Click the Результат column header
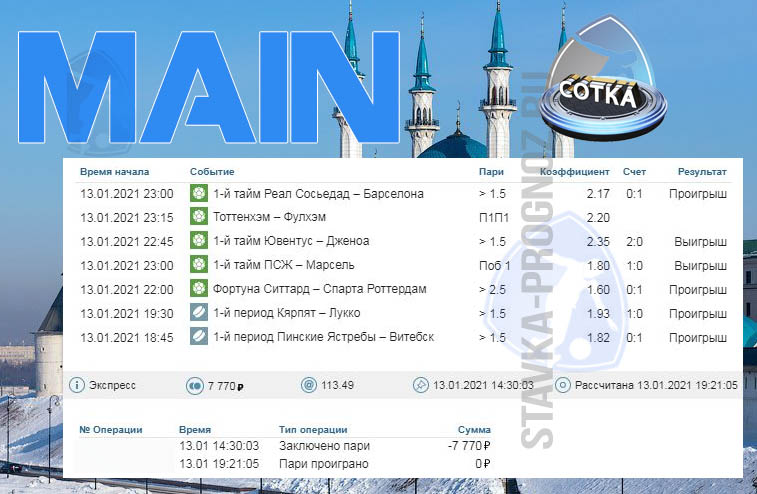Image resolution: width=757 pixels, height=494 pixels. tap(702, 172)
